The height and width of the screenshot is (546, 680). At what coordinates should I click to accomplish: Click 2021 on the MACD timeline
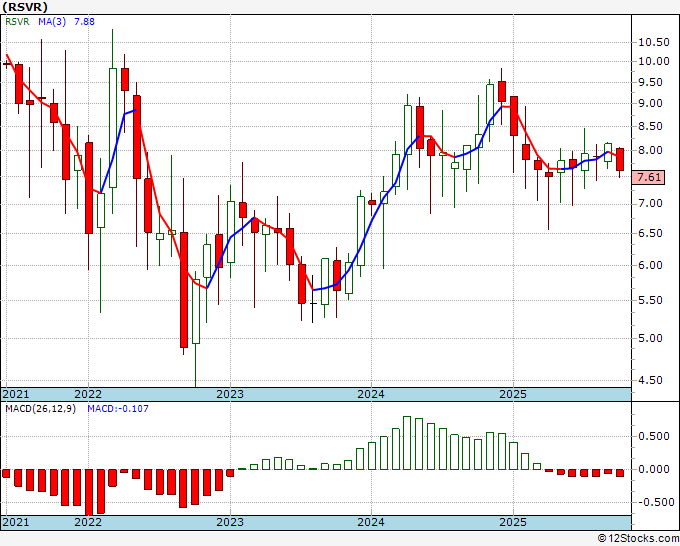(x=16, y=522)
